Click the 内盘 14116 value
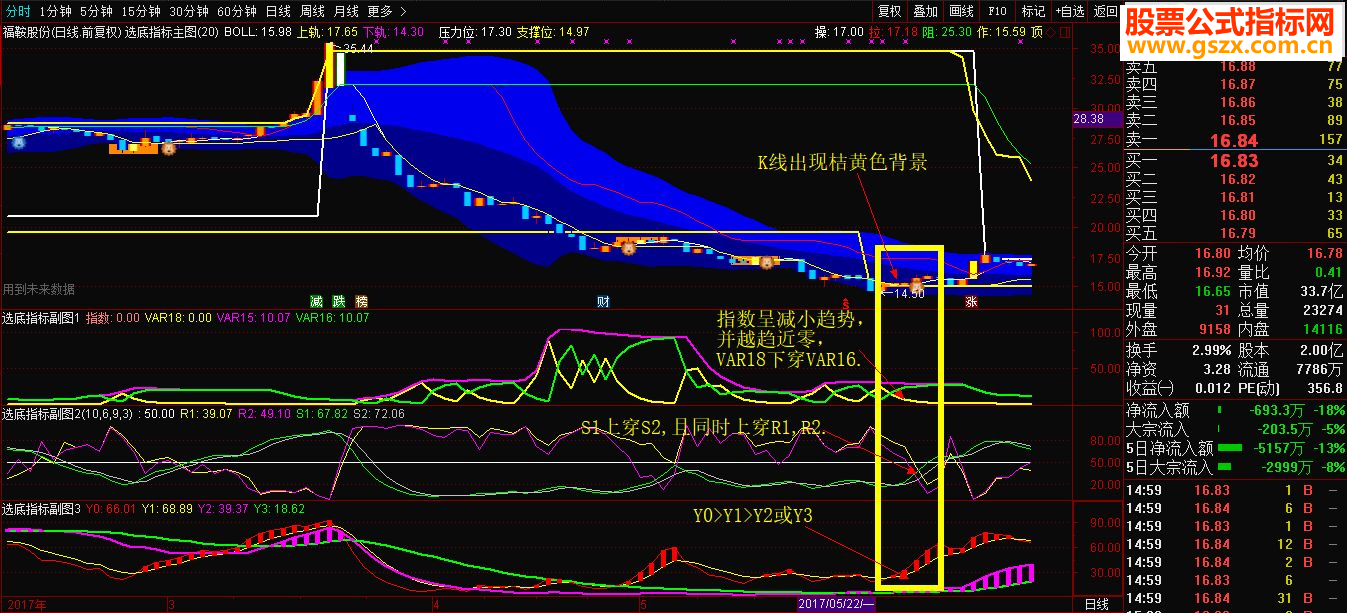The height and width of the screenshot is (613, 1347). [1322, 329]
